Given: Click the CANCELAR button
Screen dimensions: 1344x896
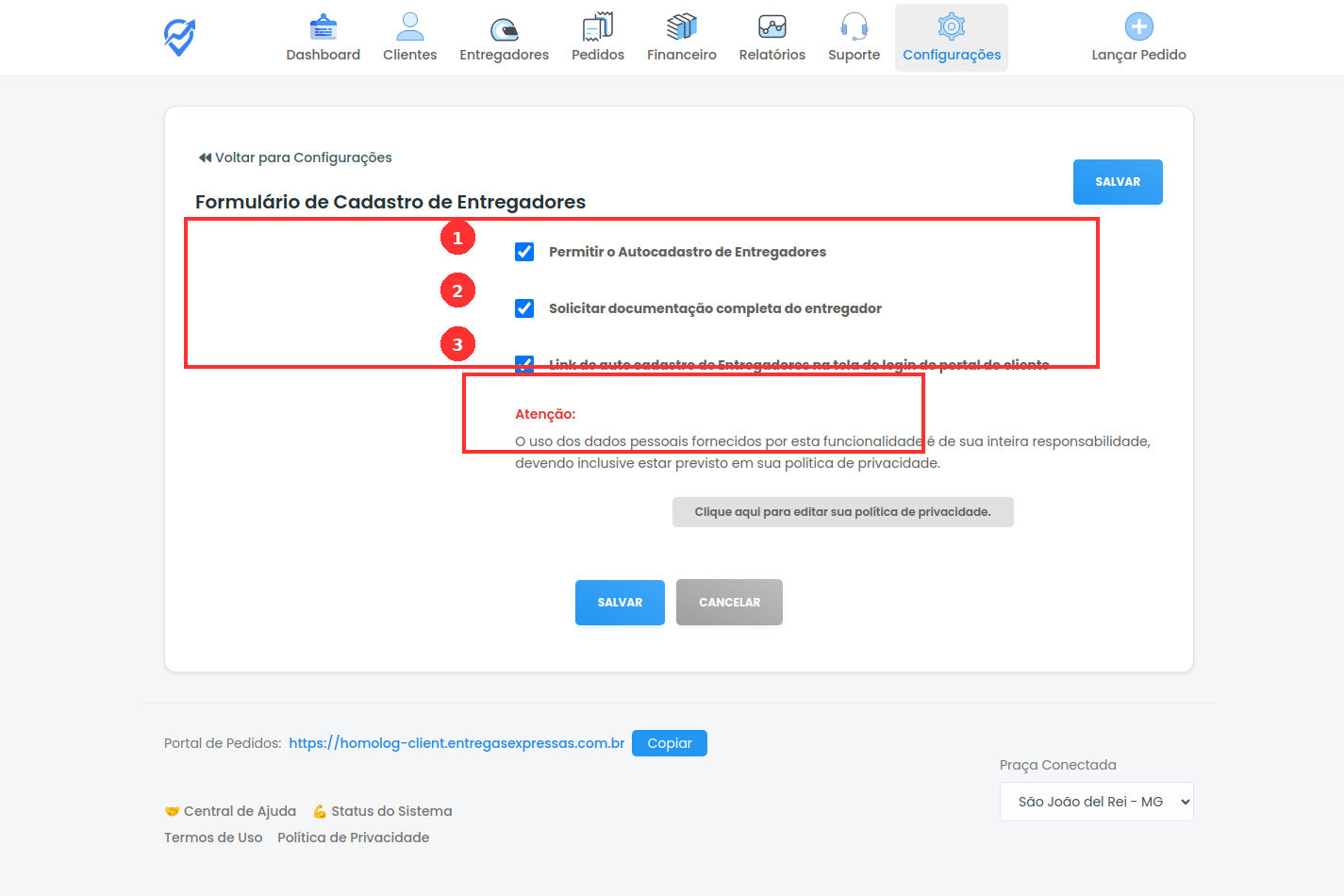Looking at the screenshot, I should pyautogui.click(x=729, y=602).
